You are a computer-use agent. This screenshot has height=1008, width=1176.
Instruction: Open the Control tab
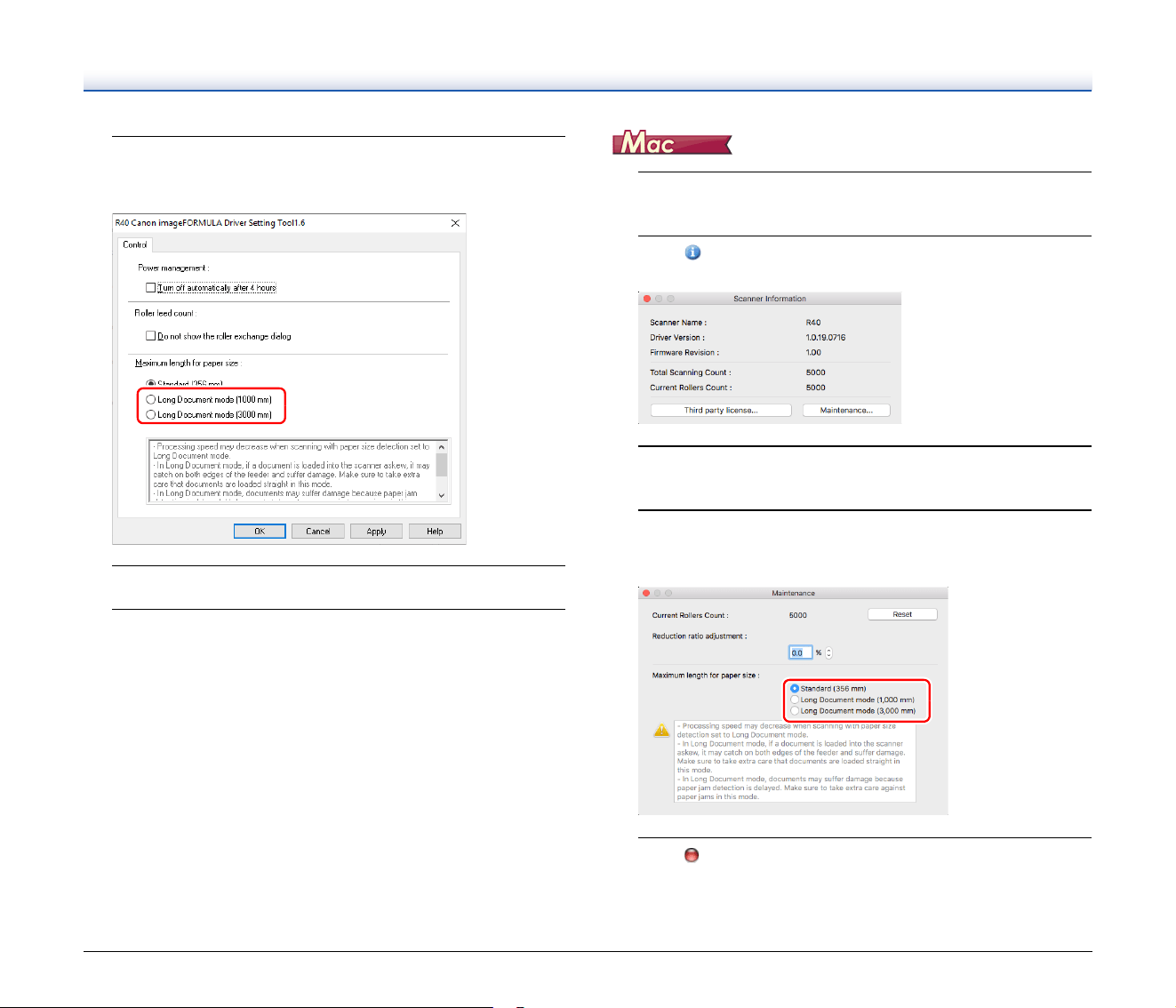(135, 244)
